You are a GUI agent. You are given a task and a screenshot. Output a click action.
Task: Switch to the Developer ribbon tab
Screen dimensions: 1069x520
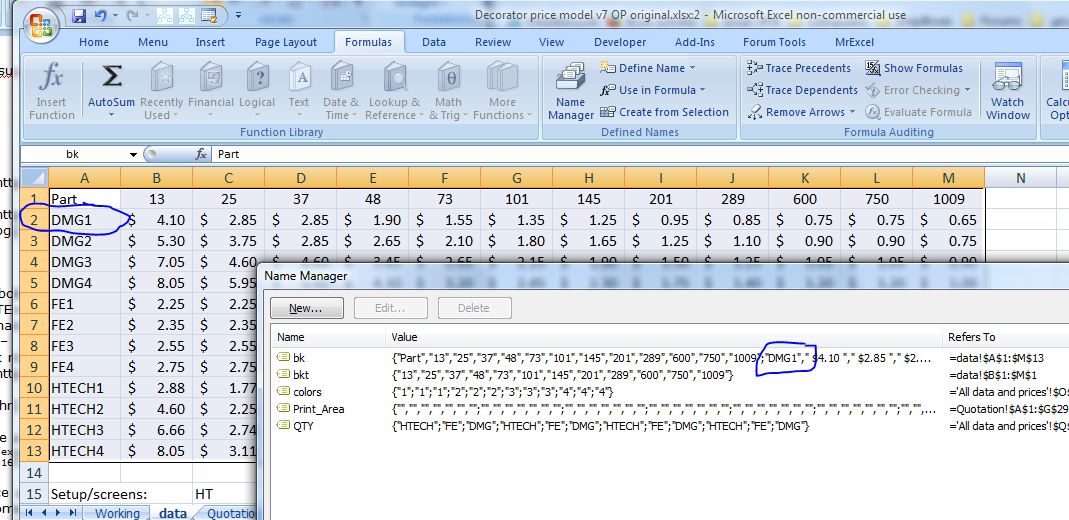coord(620,42)
